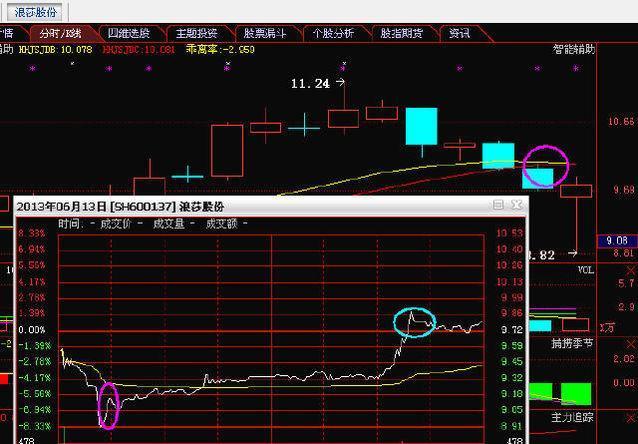
Task: Switch to the 股指期货 tab
Action: pyautogui.click(x=402, y=33)
